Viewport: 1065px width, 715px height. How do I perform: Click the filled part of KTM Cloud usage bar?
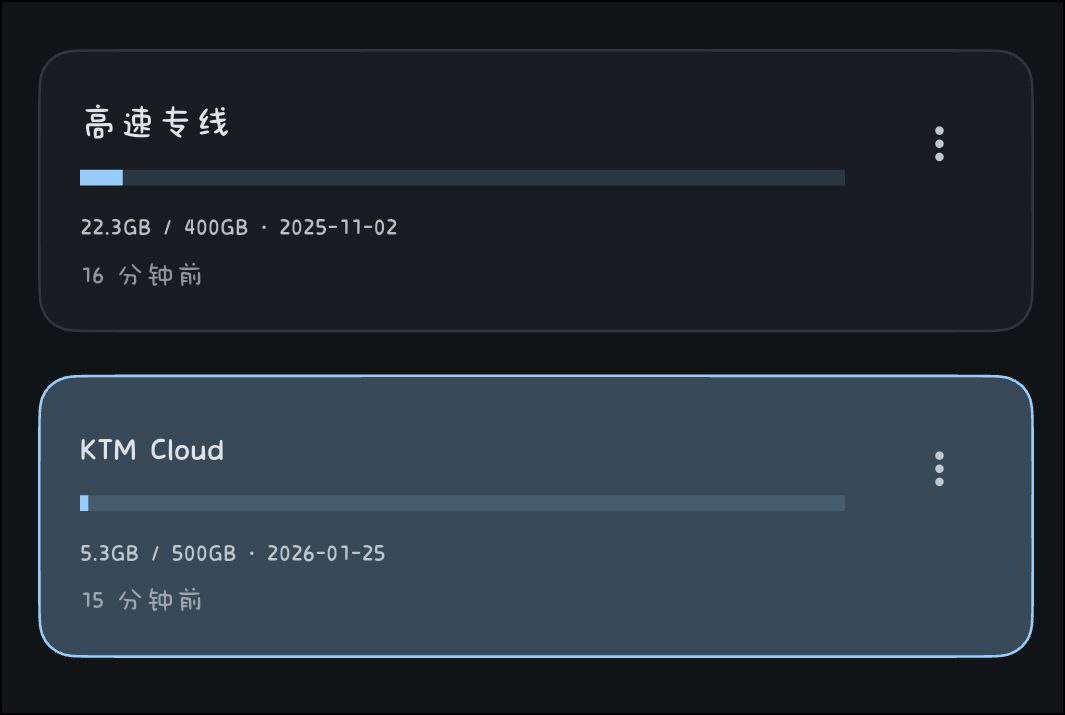pyautogui.click(x=84, y=503)
